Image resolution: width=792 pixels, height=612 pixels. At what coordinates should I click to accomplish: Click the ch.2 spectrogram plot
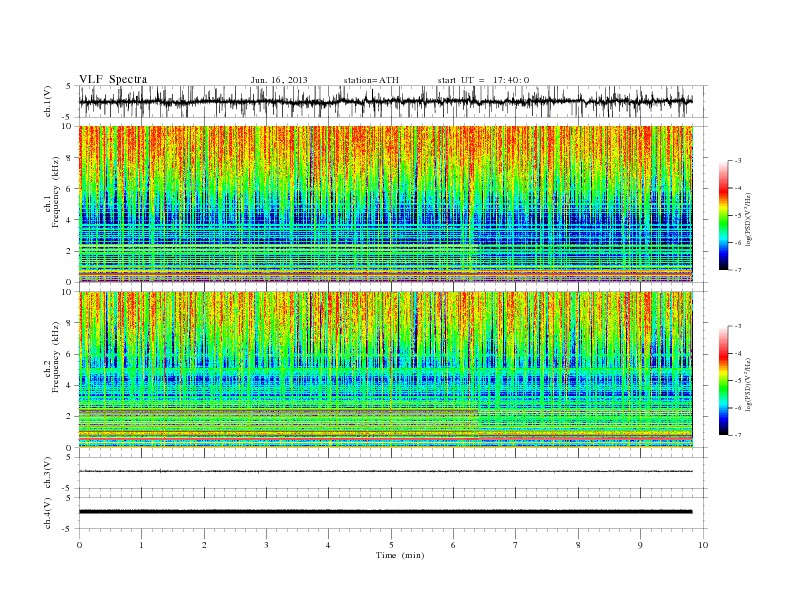(386, 369)
